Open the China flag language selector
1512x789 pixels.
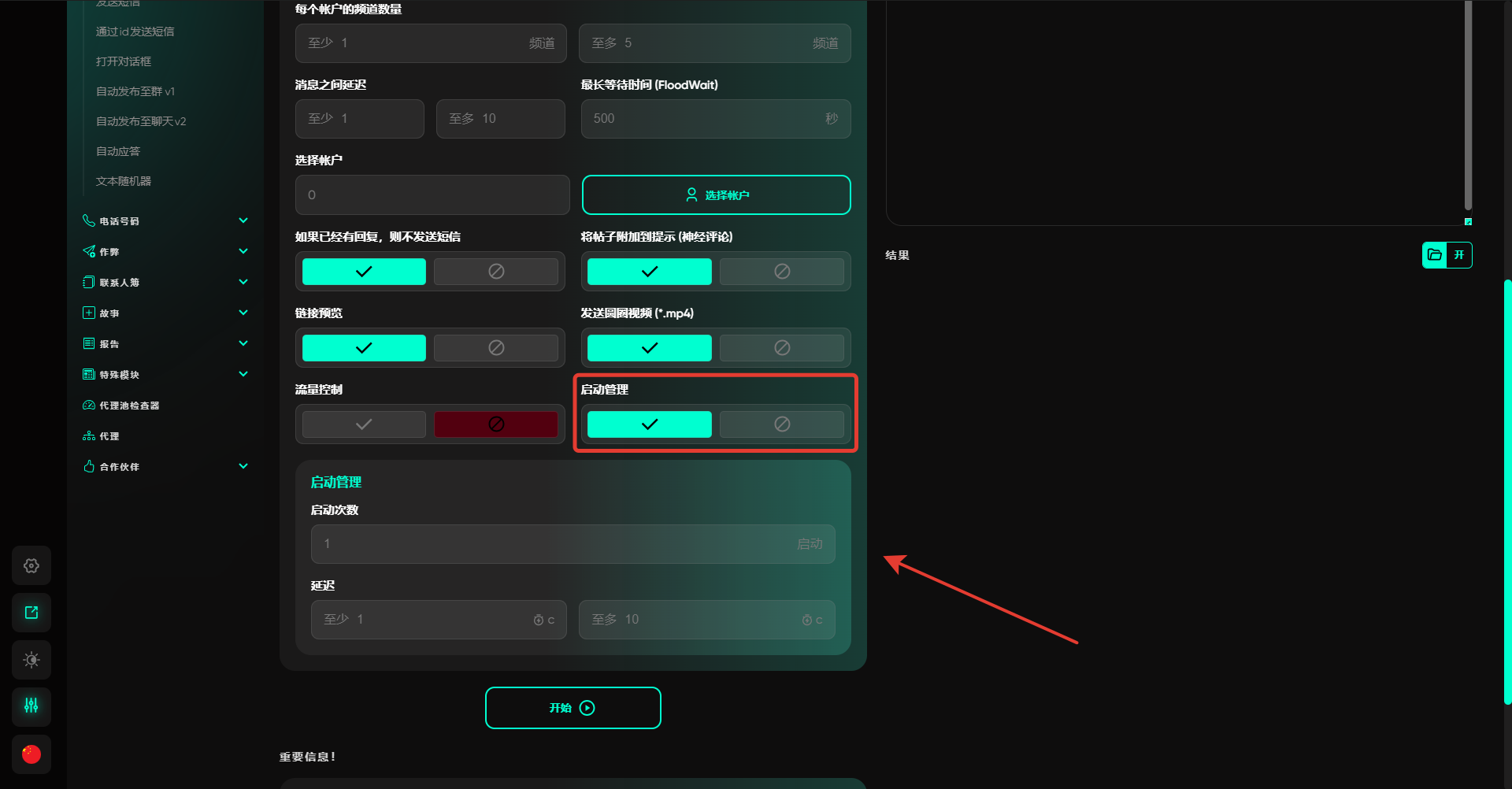(31, 754)
